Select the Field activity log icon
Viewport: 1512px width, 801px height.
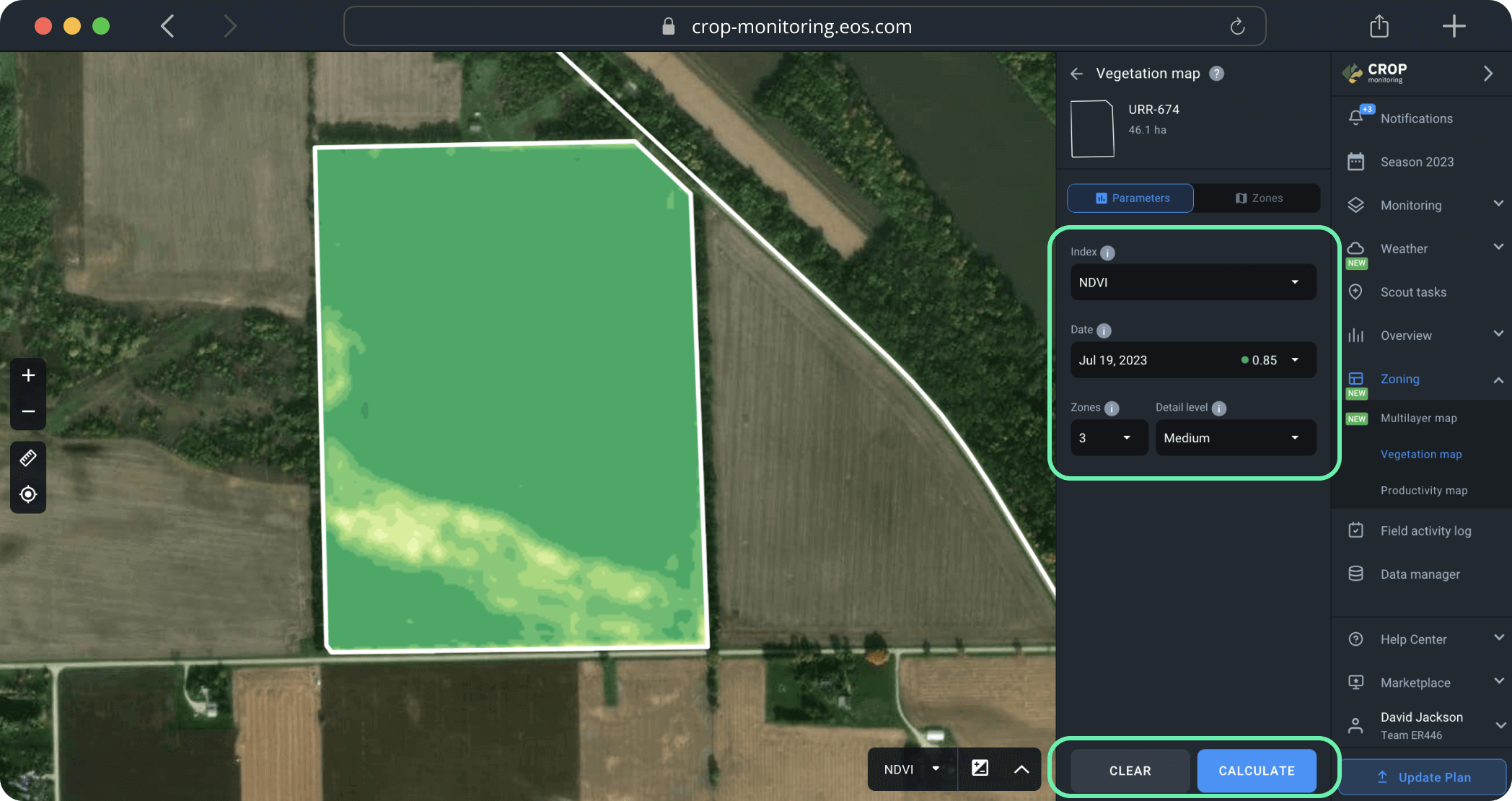[1355, 530]
